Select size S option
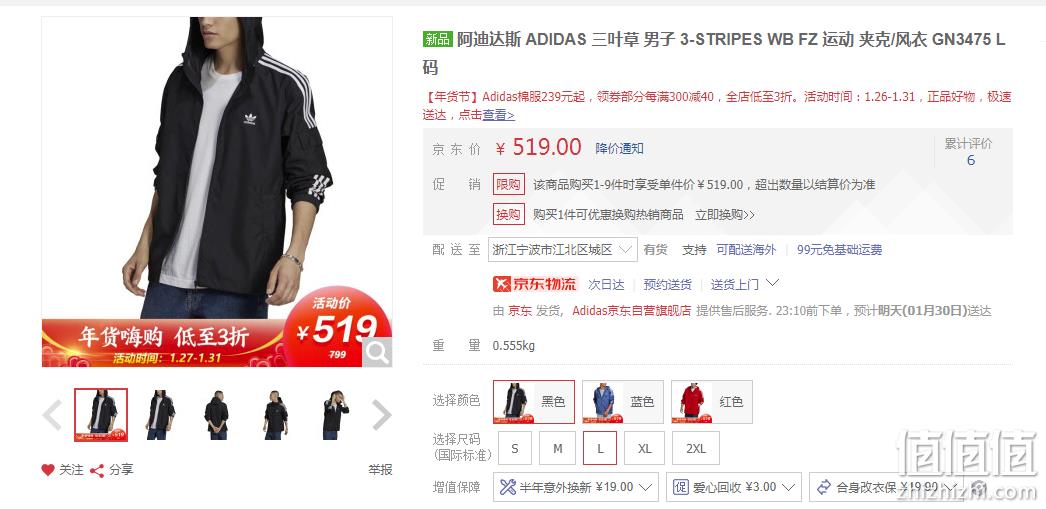Screen dimensions: 1046x509 point(515,448)
